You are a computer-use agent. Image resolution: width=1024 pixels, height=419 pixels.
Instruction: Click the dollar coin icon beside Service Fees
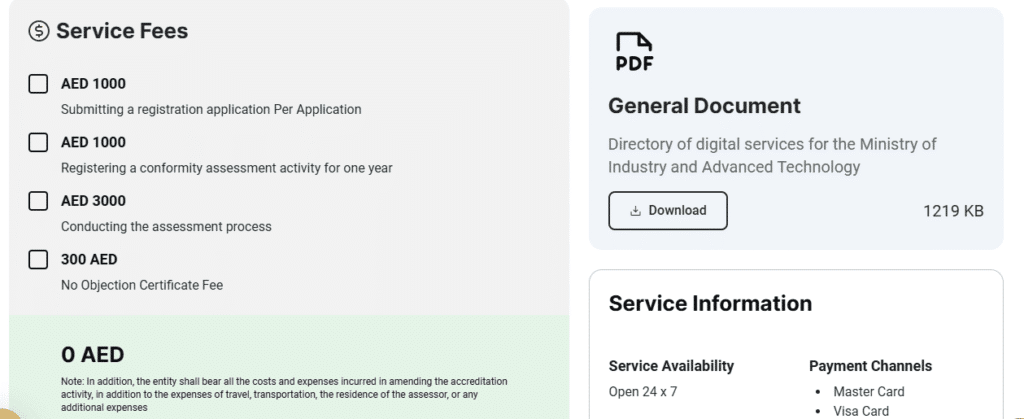[x=39, y=31]
